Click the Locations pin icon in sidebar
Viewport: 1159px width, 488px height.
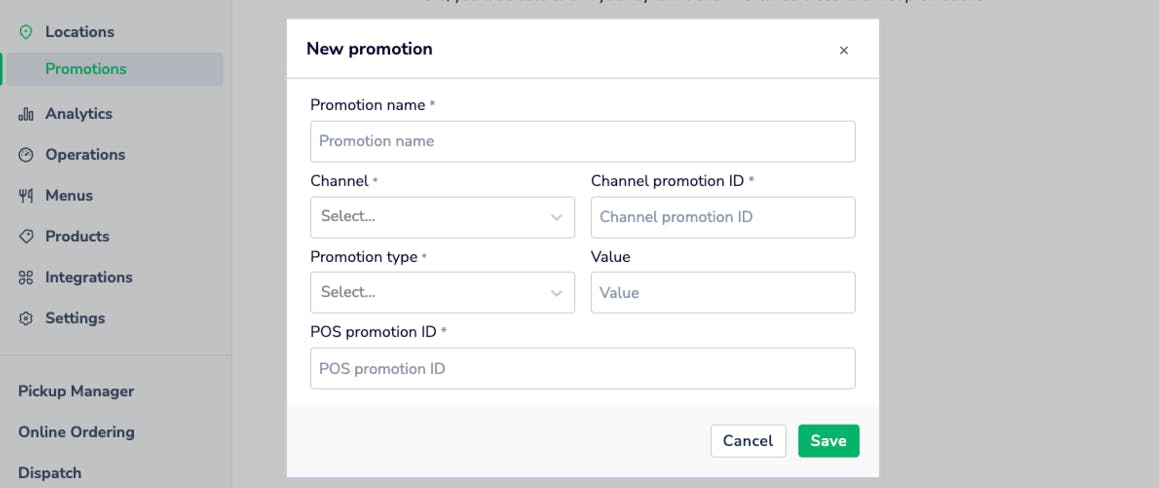click(26, 32)
